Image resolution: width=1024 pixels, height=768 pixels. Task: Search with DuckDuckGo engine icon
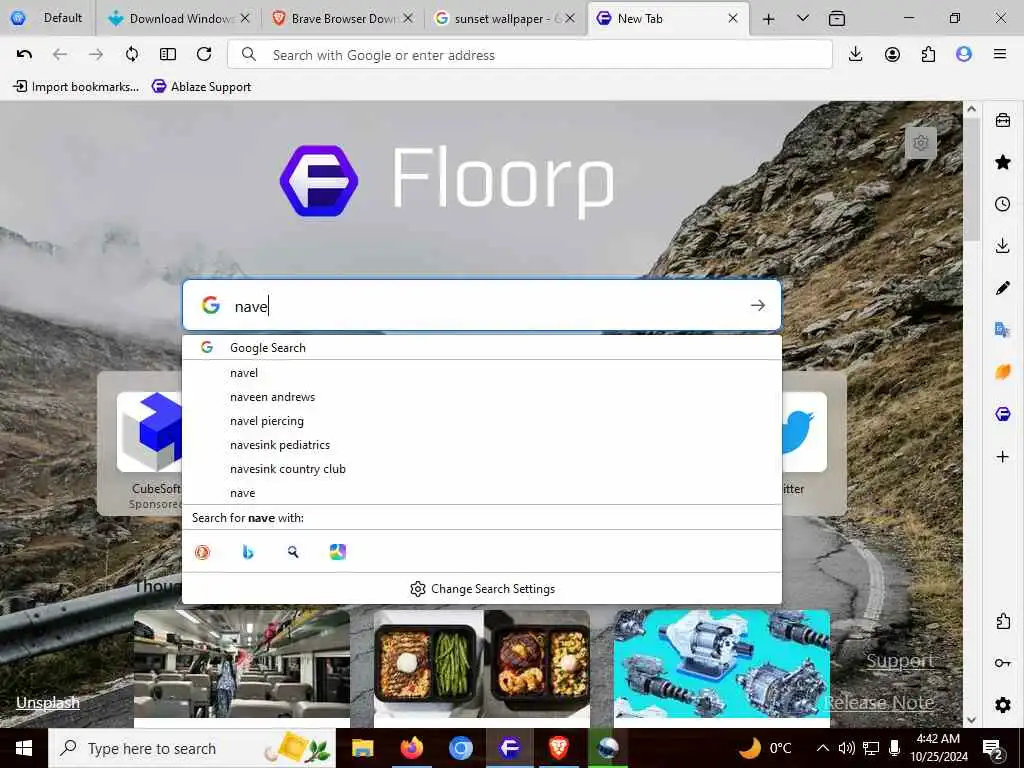pos(202,552)
